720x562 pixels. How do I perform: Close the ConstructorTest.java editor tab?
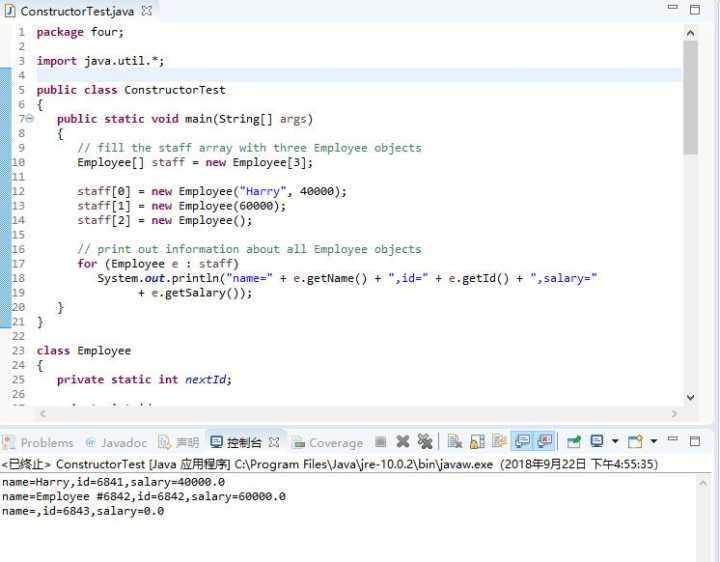(146, 11)
